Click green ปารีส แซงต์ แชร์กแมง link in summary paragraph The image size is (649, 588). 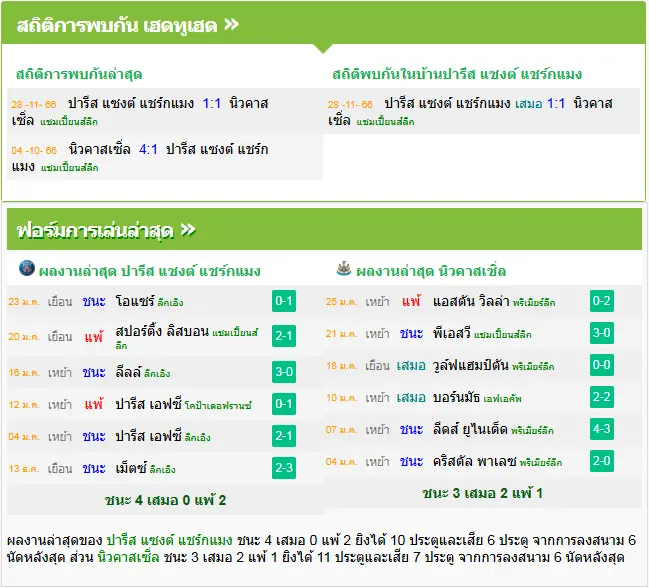coord(169,540)
